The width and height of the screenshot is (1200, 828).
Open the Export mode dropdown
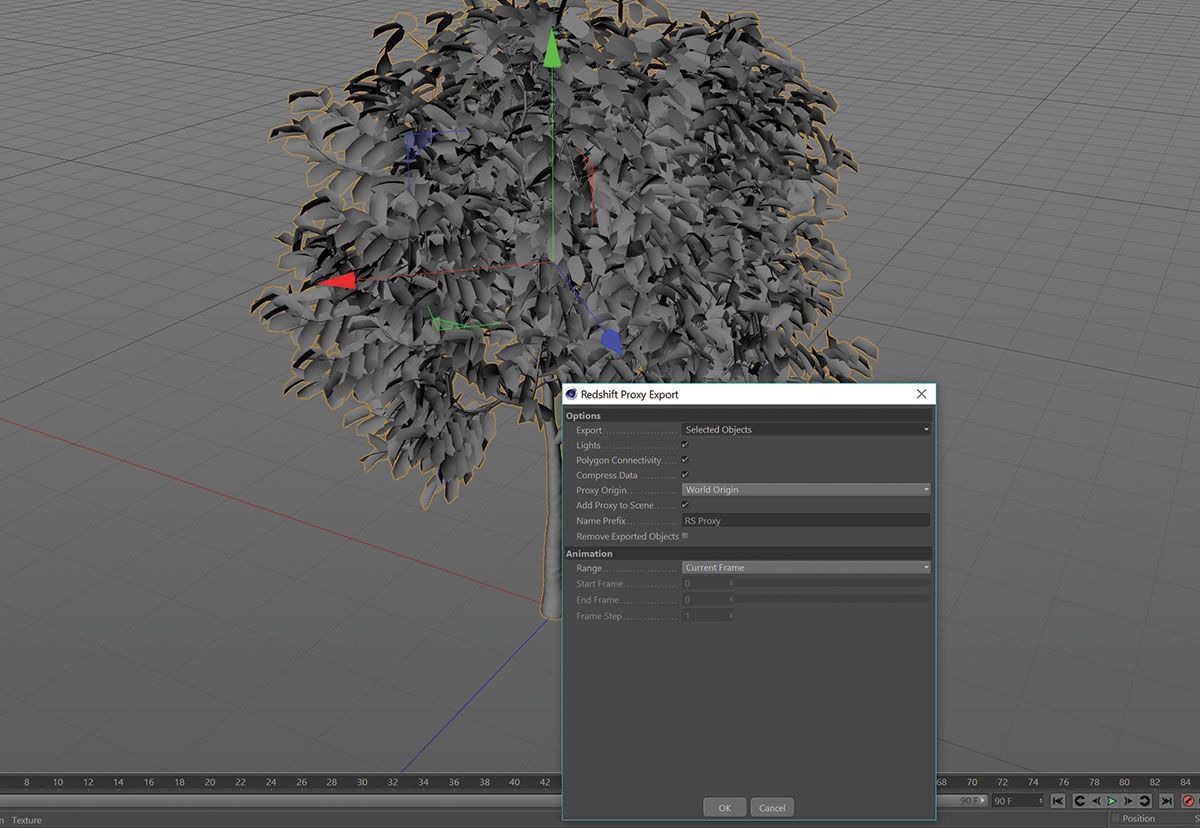pyautogui.click(x=805, y=429)
